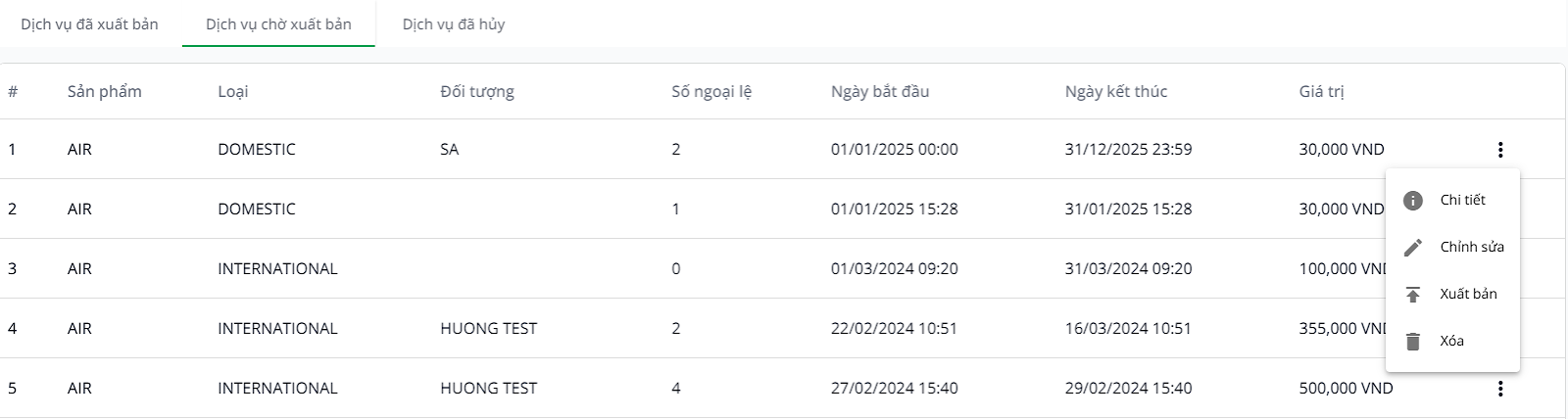Click the trash icon for Xóa
The height and width of the screenshot is (419, 1568).
(1413, 342)
